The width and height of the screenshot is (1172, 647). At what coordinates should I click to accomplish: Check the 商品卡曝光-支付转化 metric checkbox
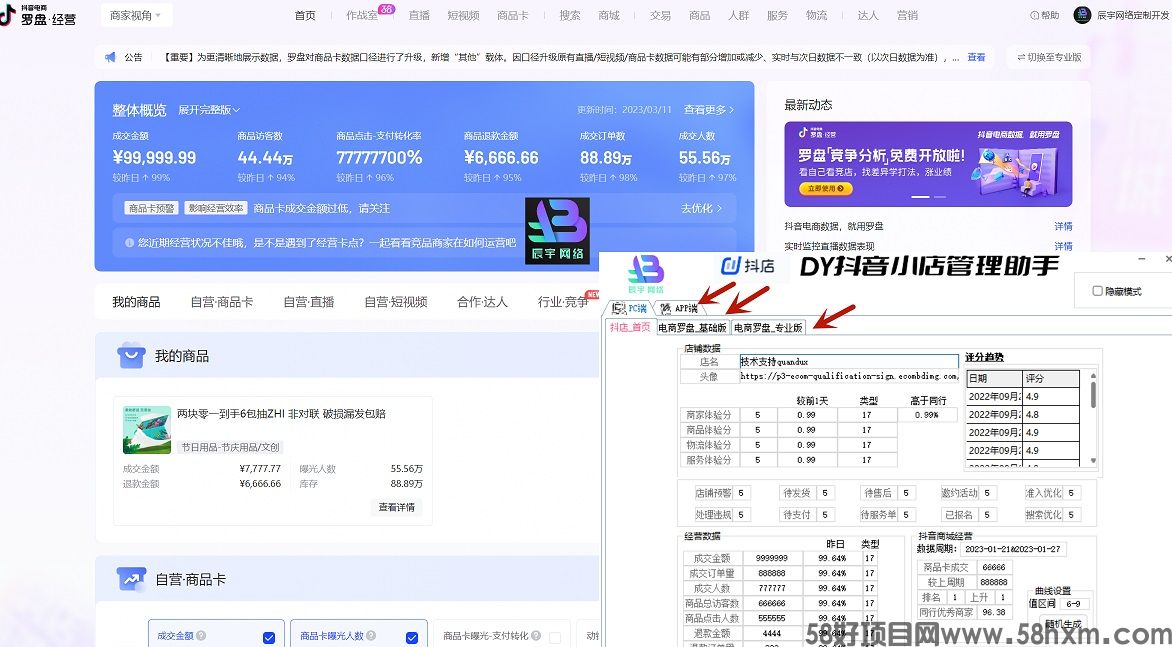(x=555, y=637)
